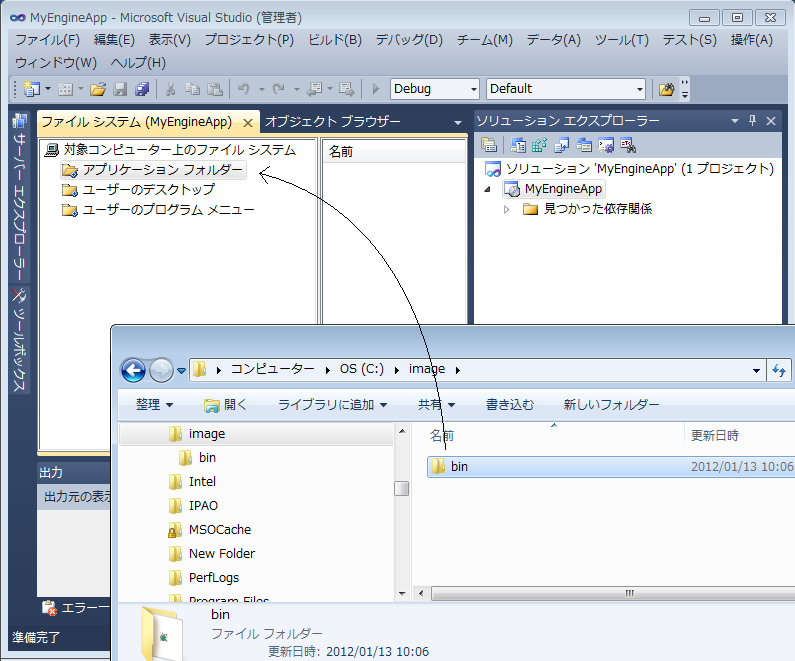Click the Open File toolbar icon
795x661 pixels.
[x=98, y=89]
